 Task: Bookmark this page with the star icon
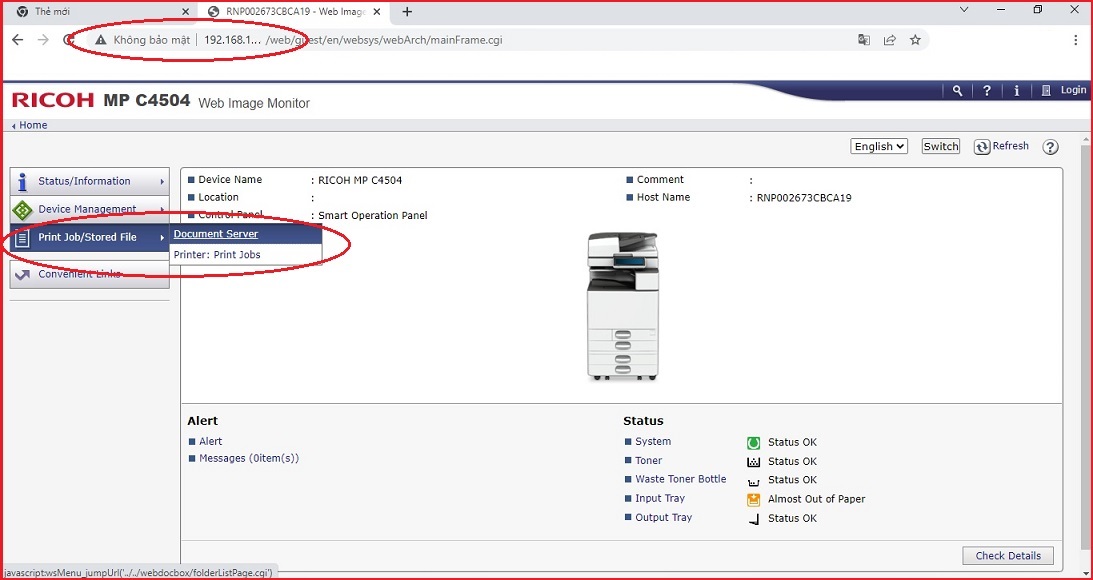(915, 40)
